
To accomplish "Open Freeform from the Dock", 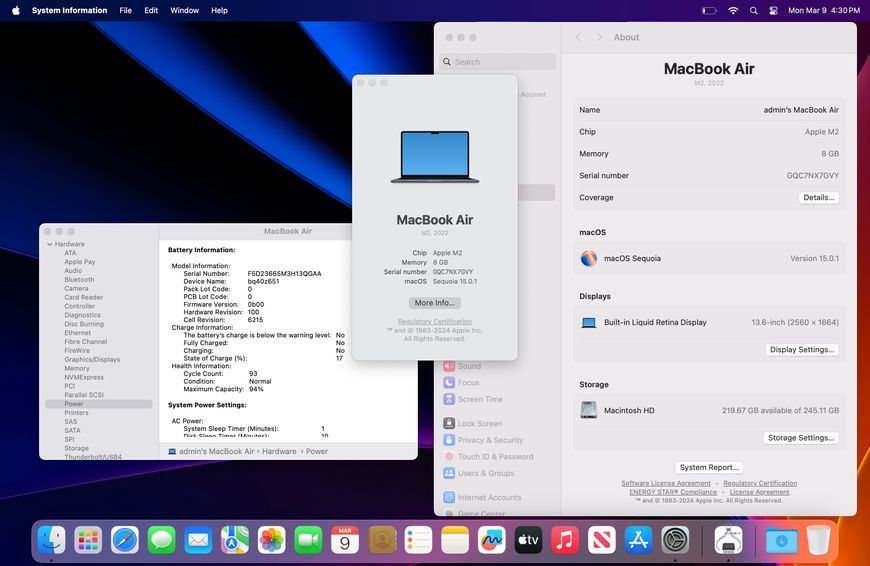I will pyautogui.click(x=492, y=539).
